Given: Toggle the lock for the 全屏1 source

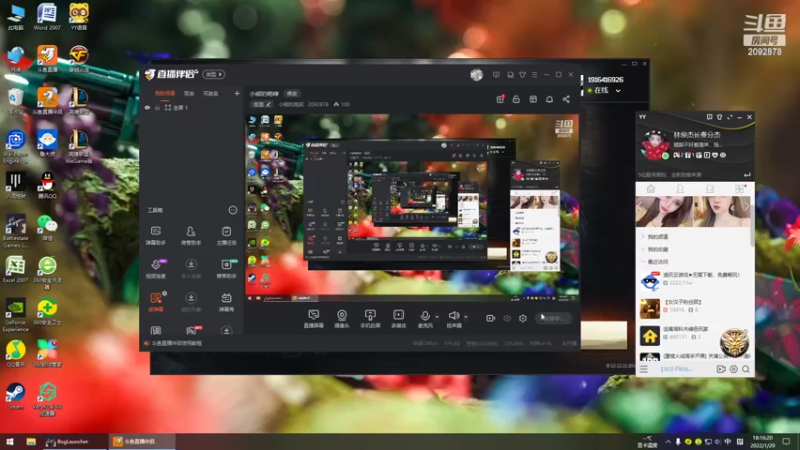Looking at the screenshot, I should 157,108.
